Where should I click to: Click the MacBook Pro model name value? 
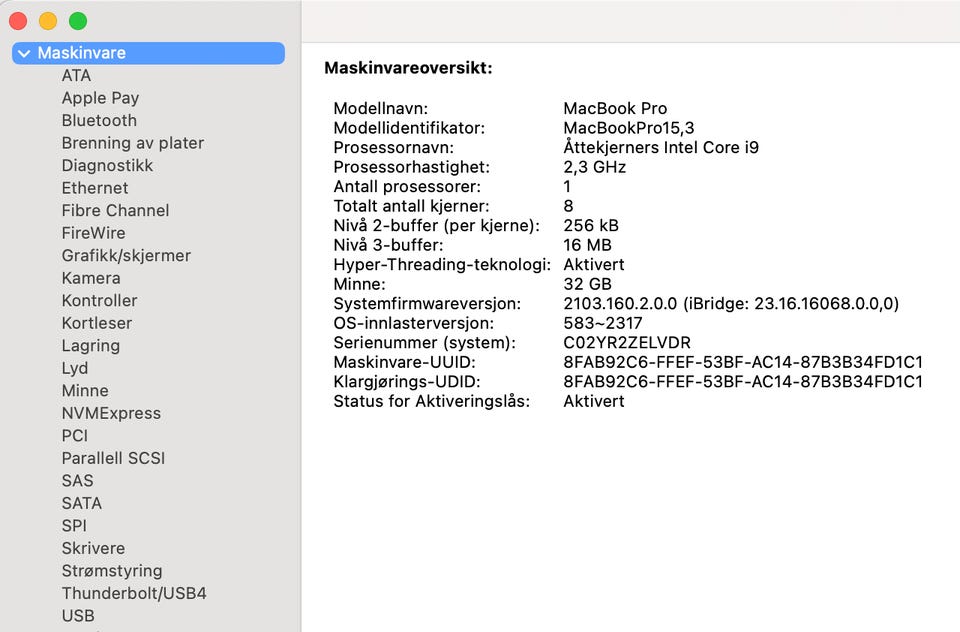click(615, 108)
